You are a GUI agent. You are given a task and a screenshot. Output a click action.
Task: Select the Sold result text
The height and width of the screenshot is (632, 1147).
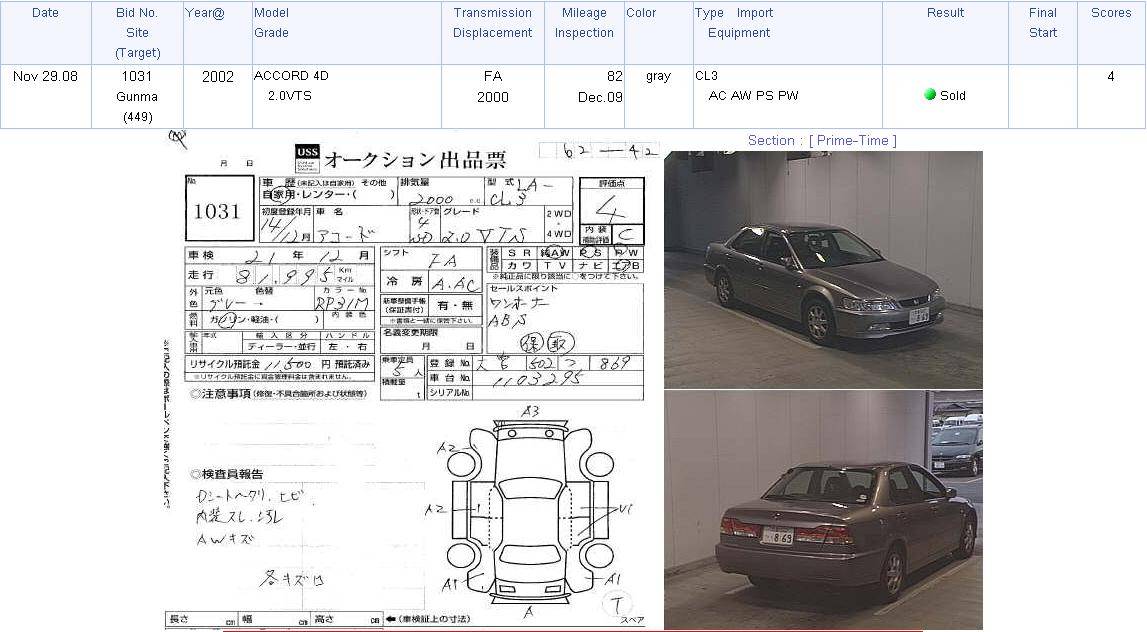(952, 96)
